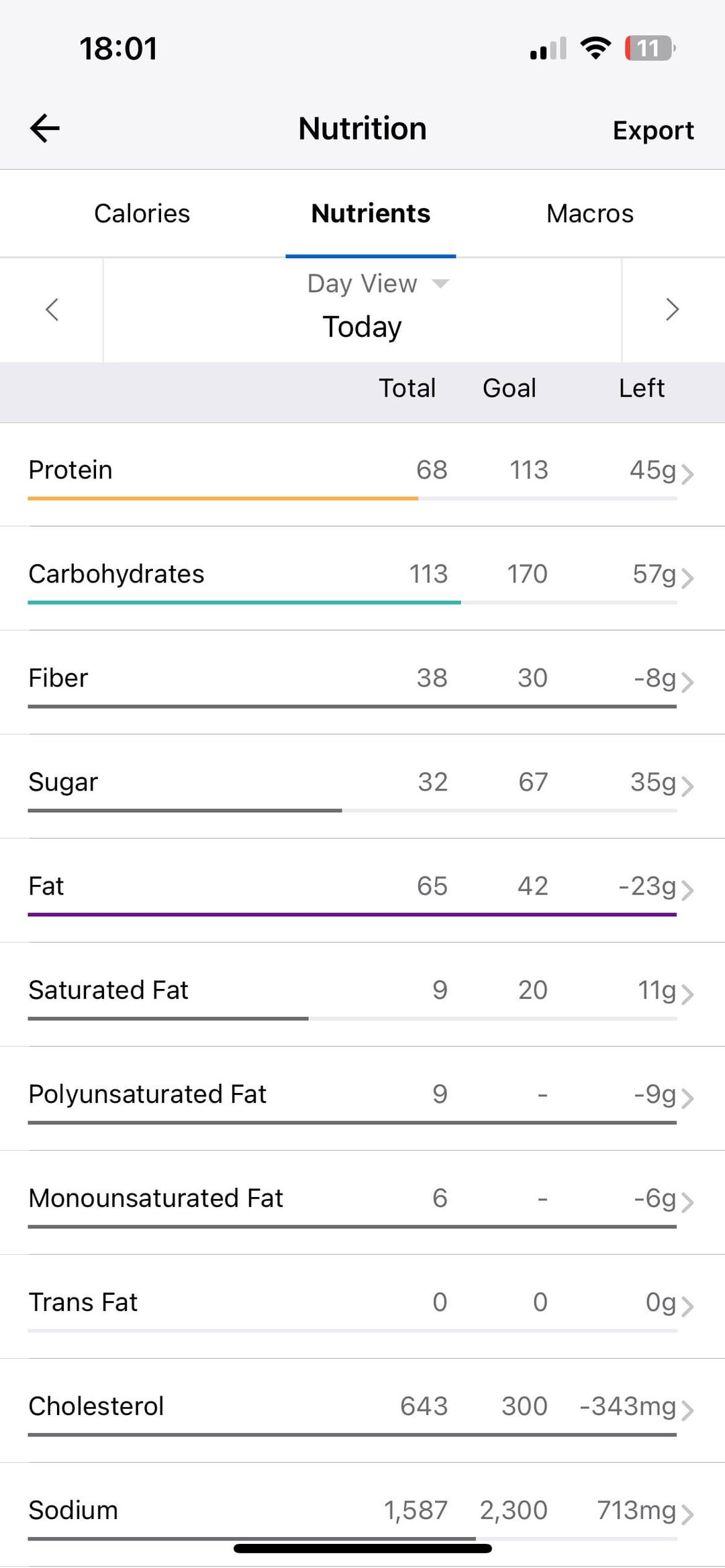Tap the cellular signal bars icon

point(548,48)
